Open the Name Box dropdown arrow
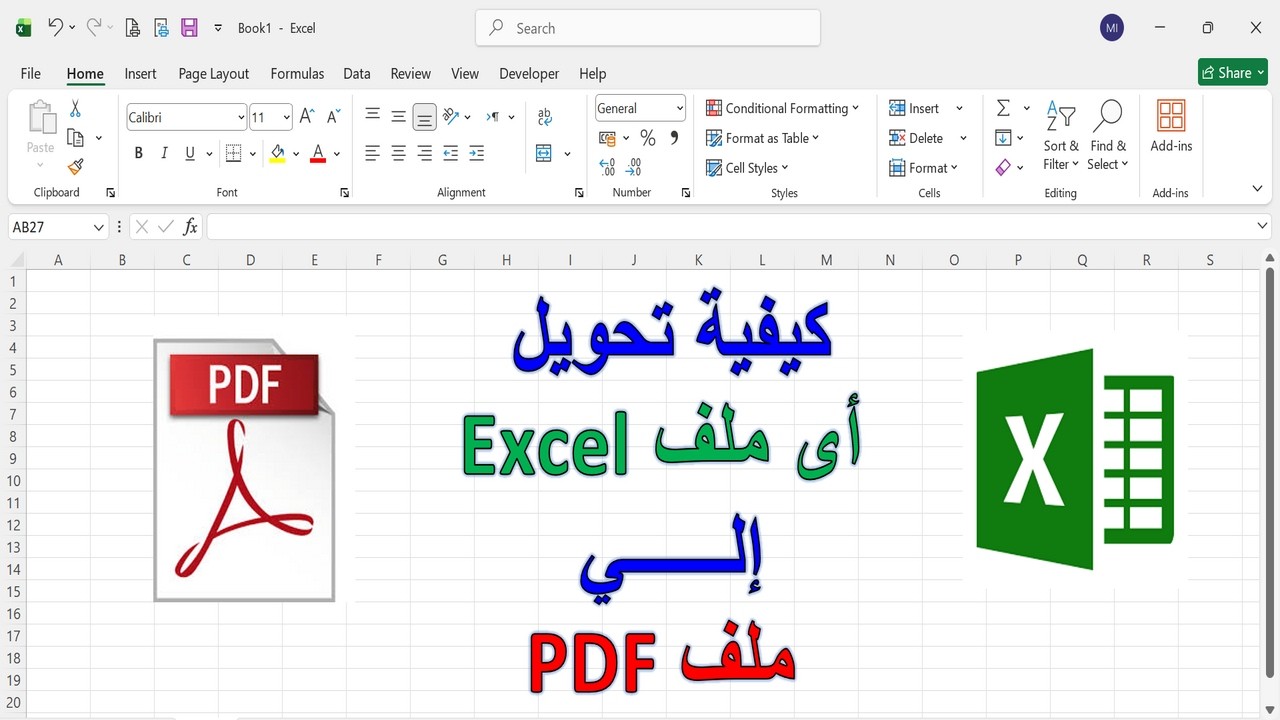 tap(98, 227)
